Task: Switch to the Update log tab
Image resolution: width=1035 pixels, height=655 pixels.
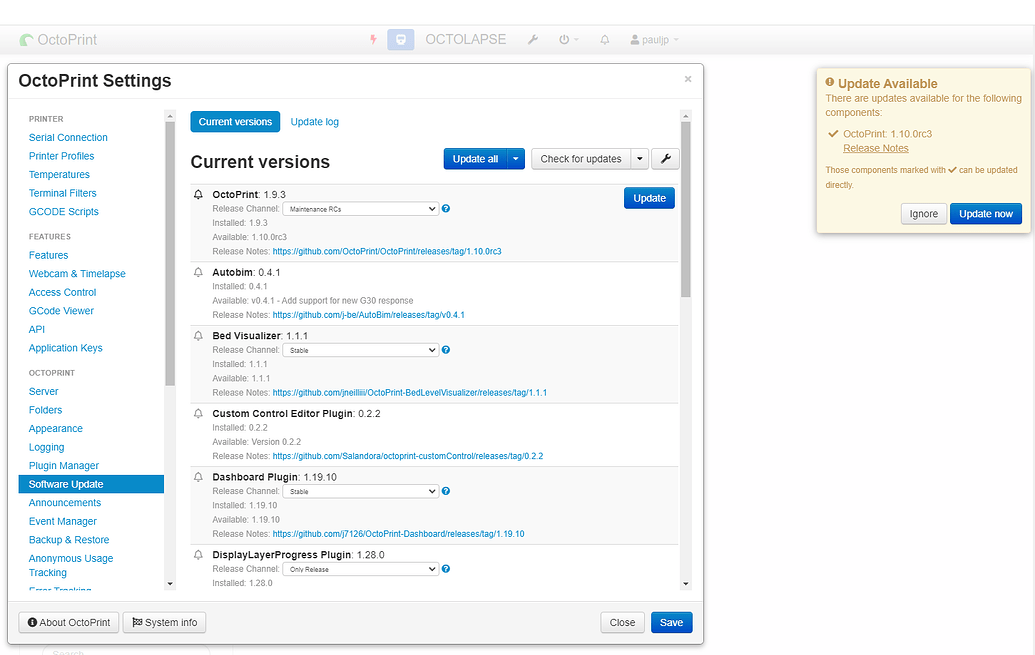Action: 314,121
